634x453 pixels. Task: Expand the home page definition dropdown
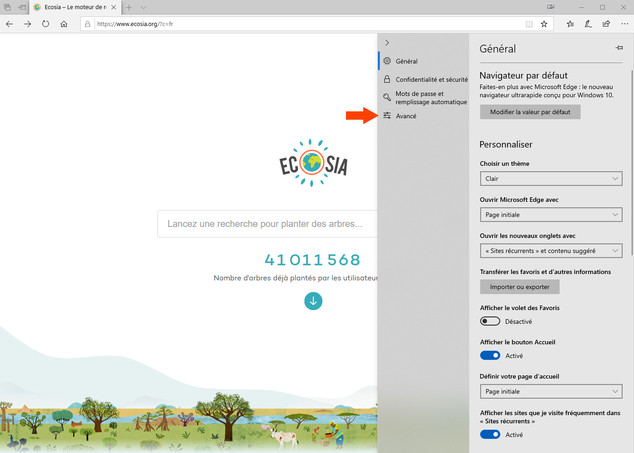click(551, 391)
